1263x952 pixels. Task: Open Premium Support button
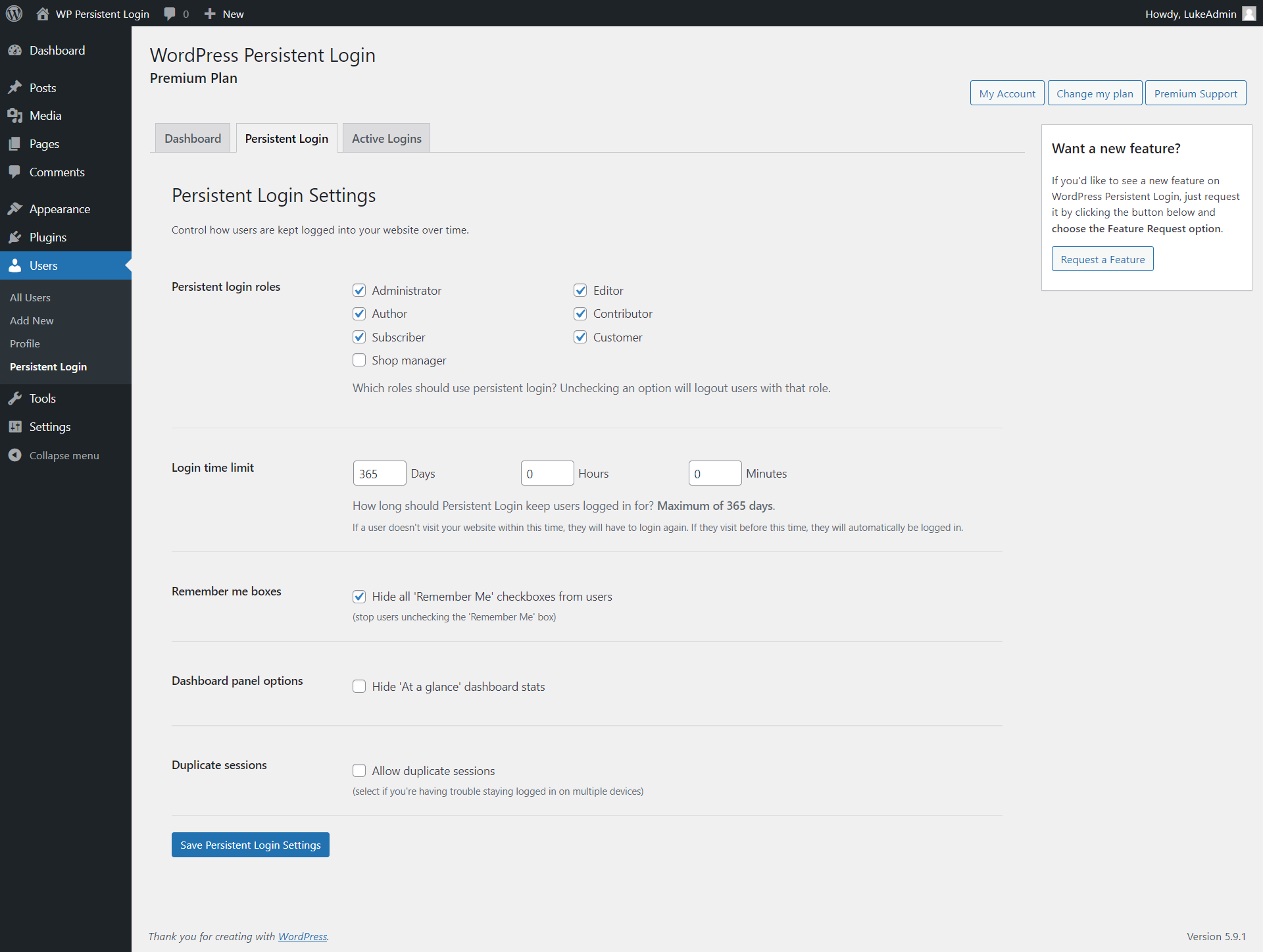(1196, 93)
